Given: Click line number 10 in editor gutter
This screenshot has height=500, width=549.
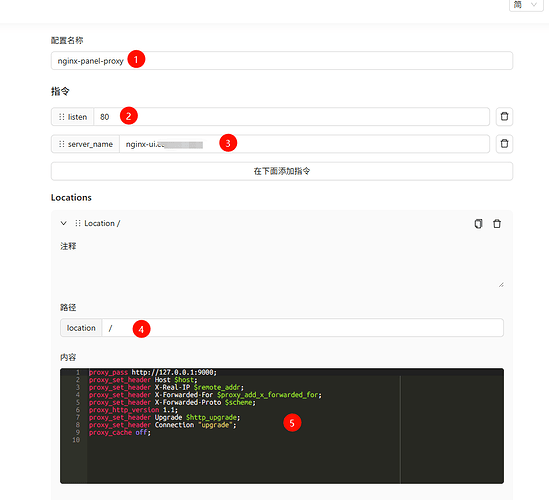Looking at the screenshot, I should coord(76,440).
